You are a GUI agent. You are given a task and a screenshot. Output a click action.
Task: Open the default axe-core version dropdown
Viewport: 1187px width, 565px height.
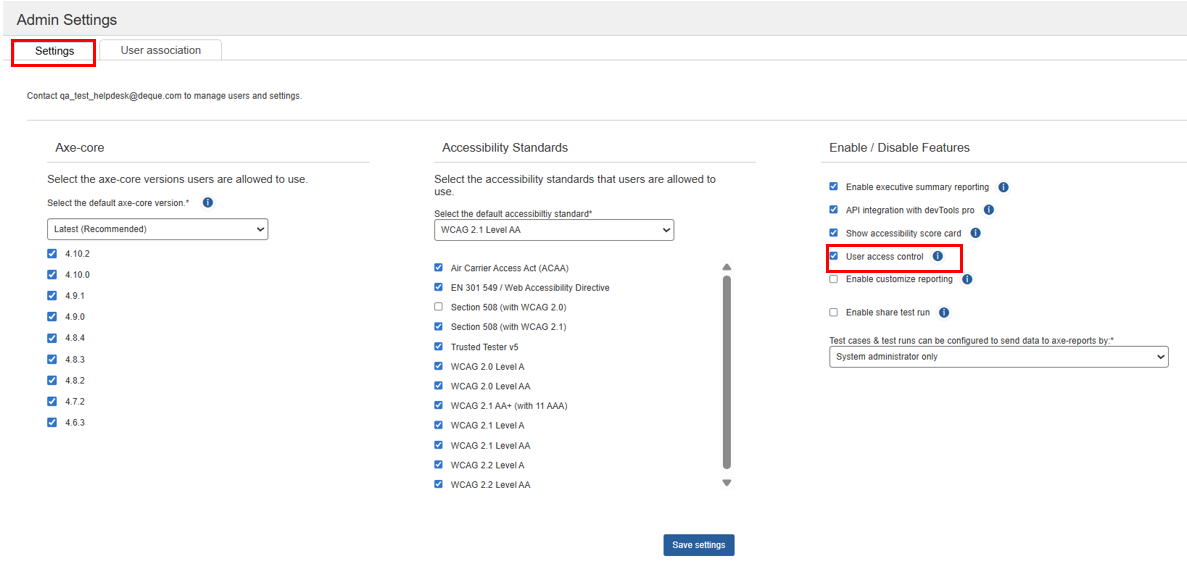click(157, 229)
